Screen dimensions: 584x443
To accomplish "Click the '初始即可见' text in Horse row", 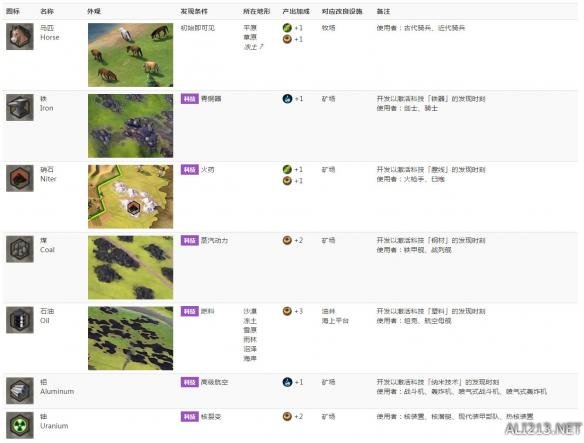I will 198,28.
